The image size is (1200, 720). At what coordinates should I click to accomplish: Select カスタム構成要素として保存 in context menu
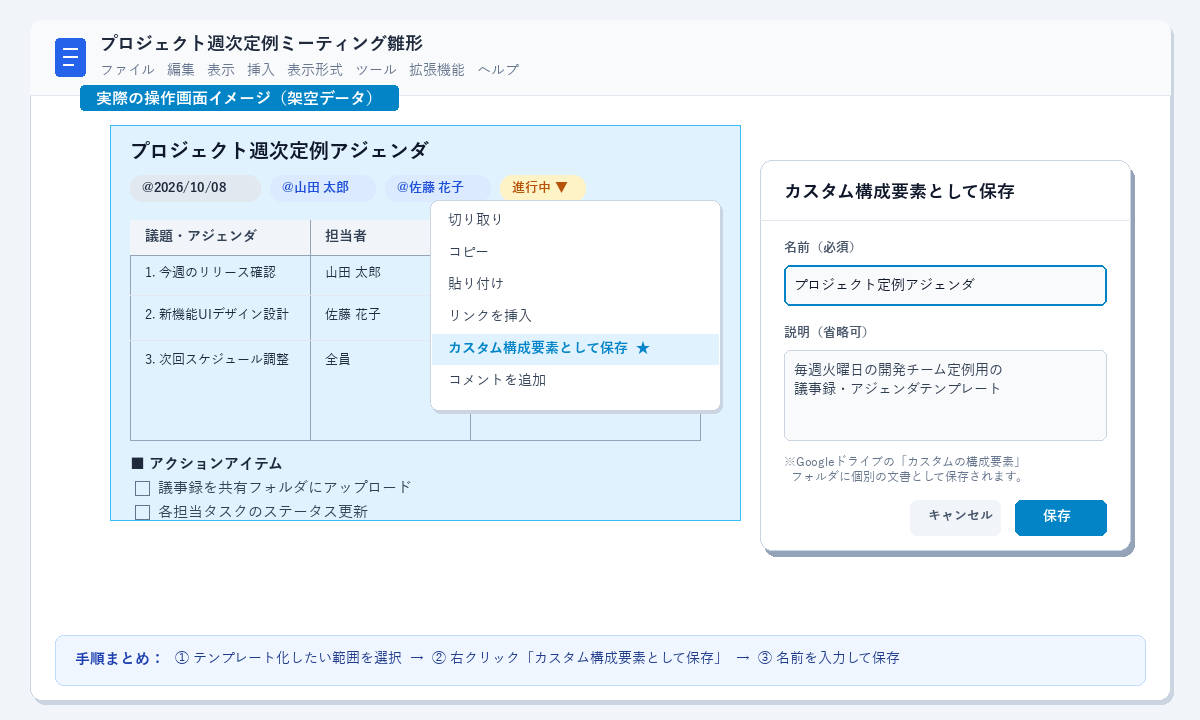(x=575, y=349)
